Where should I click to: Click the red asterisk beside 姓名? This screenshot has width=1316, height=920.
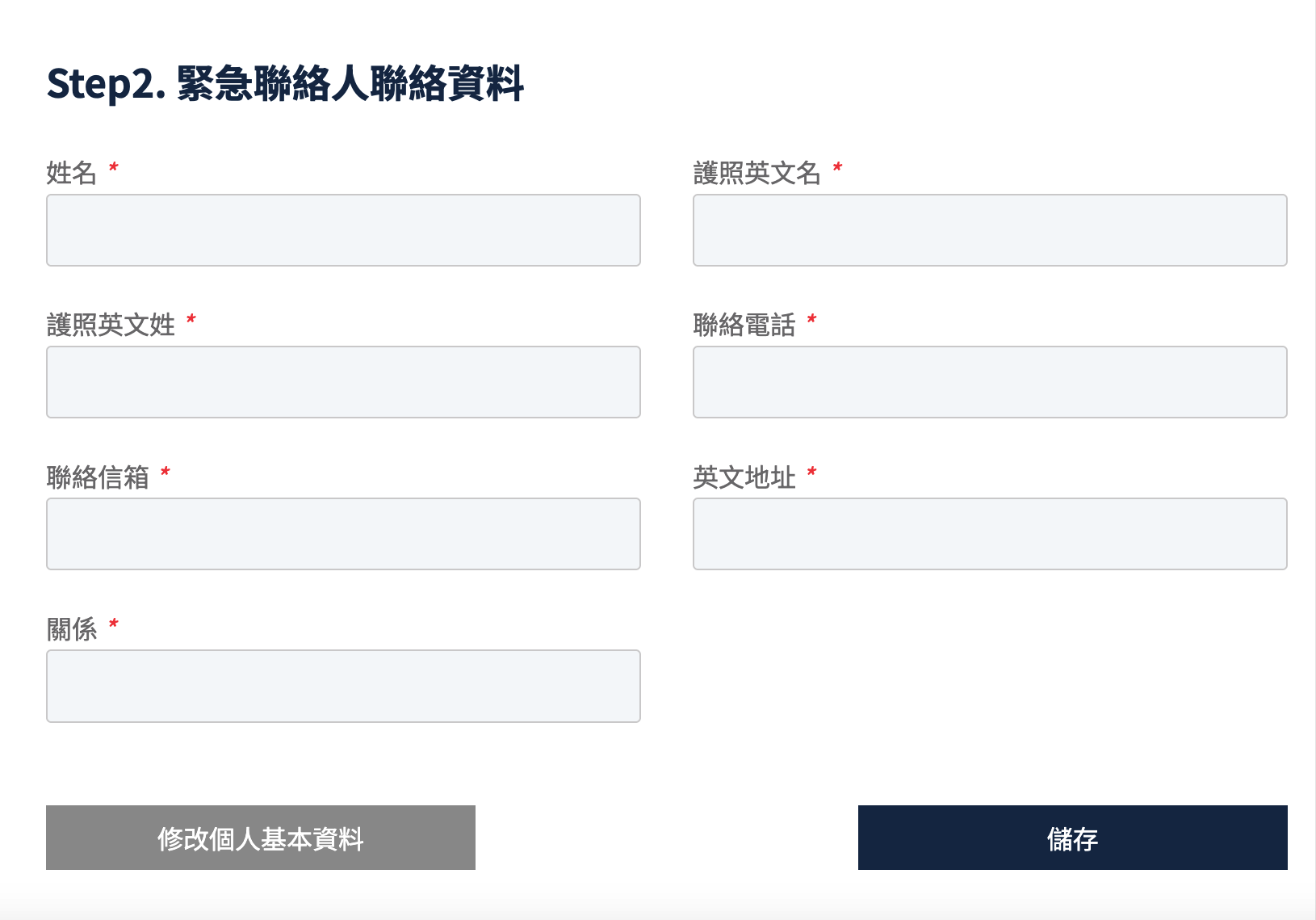(x=114, y=167)
